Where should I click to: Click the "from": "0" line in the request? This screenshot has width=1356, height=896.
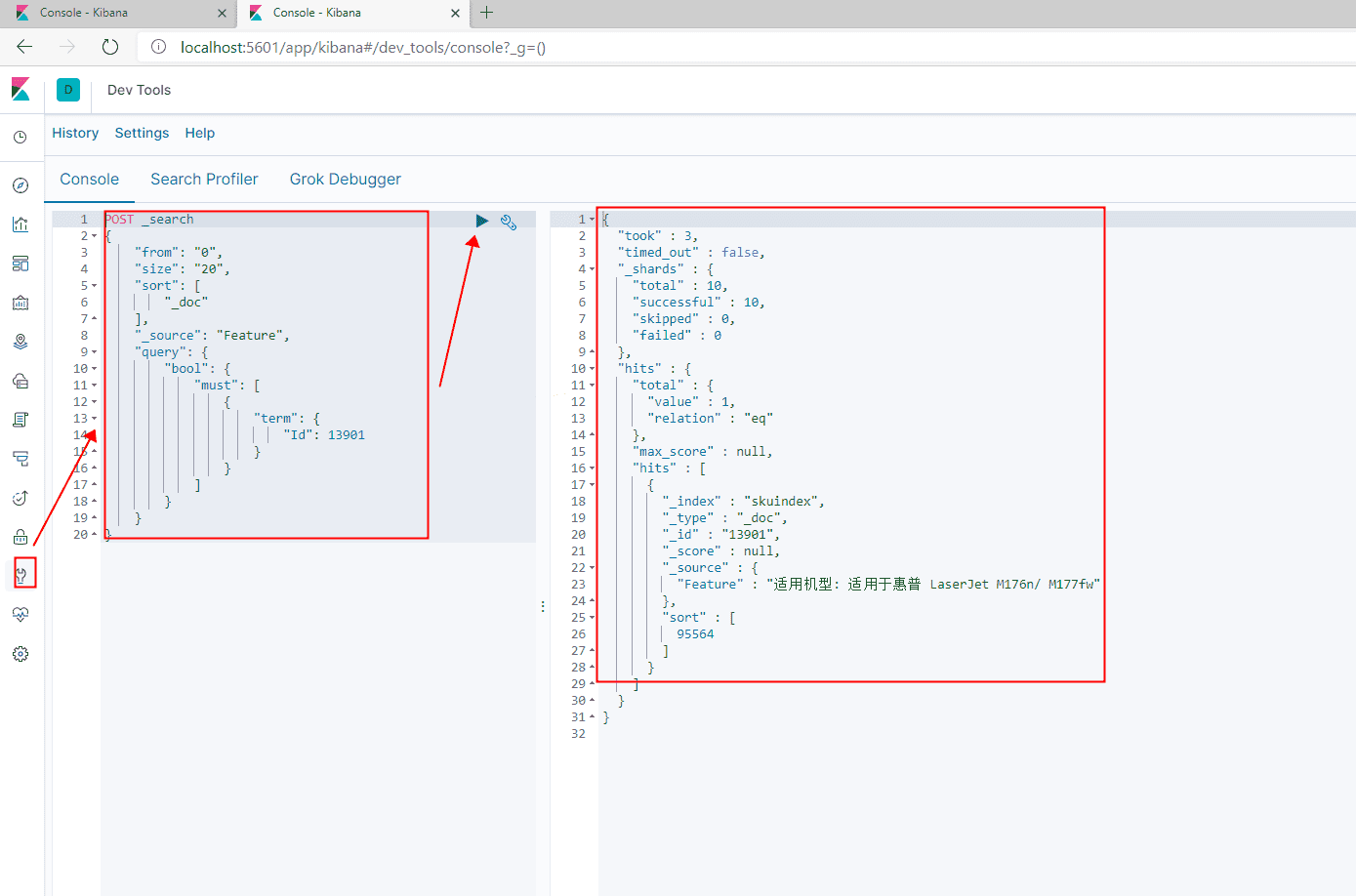(179, 253)
